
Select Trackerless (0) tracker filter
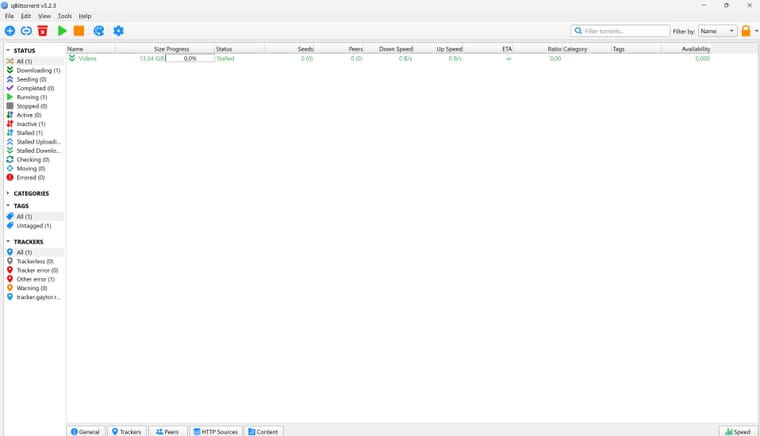pos(34,262)
